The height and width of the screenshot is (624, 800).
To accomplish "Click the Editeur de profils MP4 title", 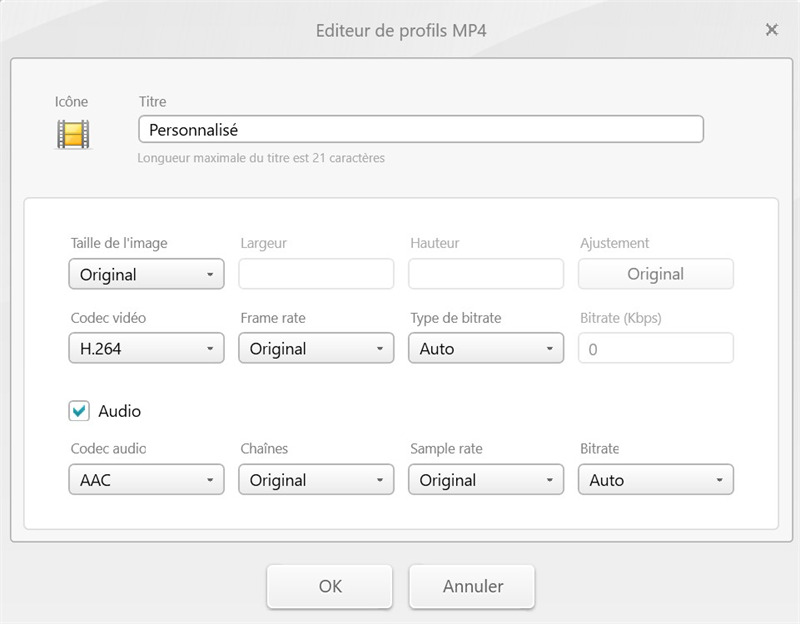I will click(401, 31).
